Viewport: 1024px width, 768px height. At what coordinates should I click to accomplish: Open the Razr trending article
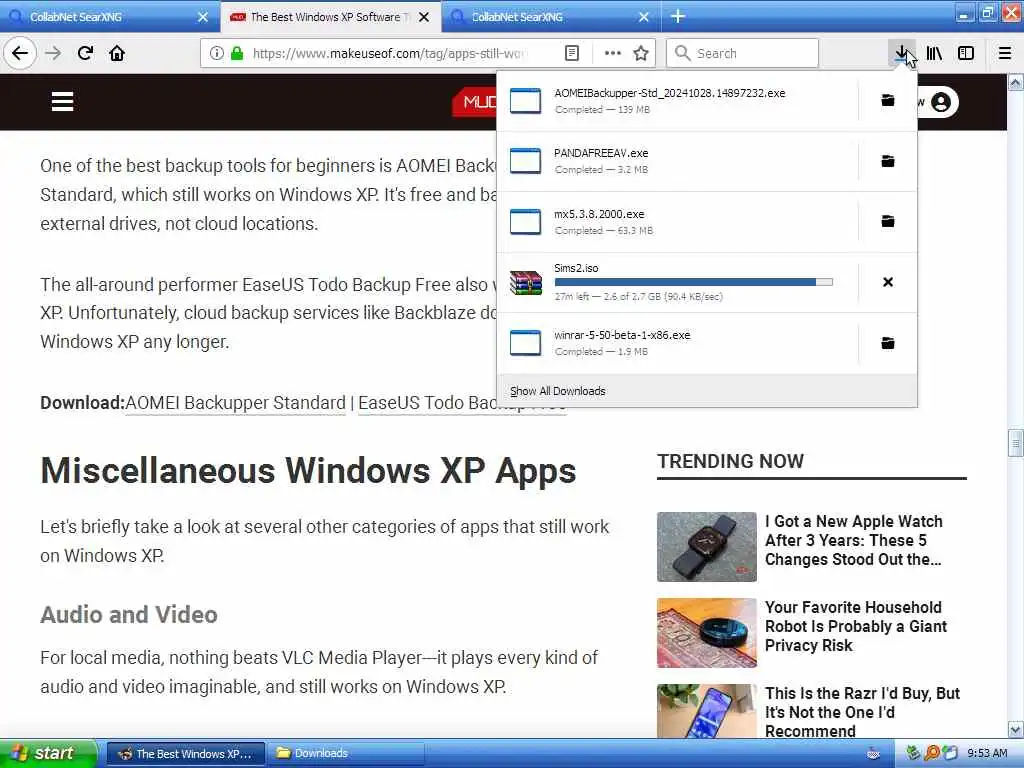(x=862, y=712)
